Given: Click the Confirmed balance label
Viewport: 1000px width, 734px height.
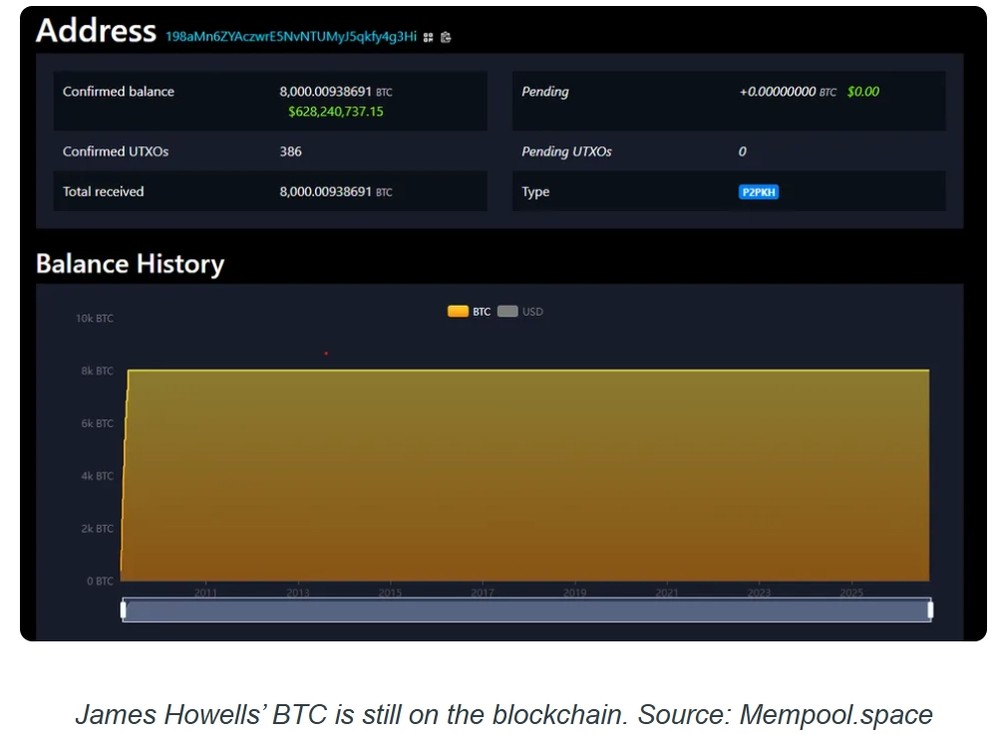Looking at the screenshot, I should (118, 92).
